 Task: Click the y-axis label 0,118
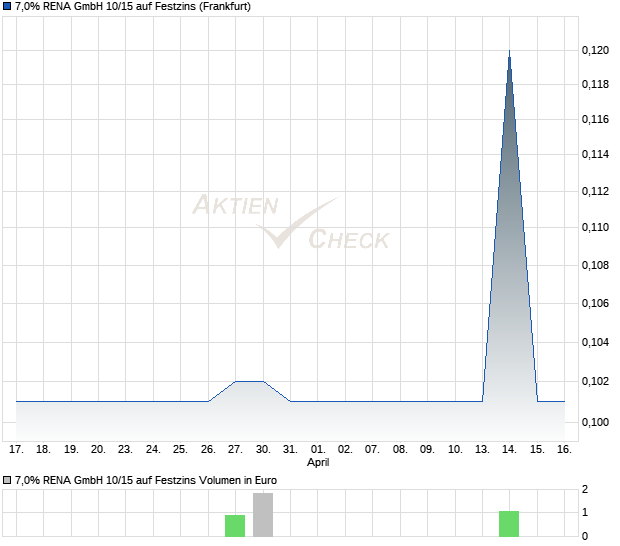(595, 84)
